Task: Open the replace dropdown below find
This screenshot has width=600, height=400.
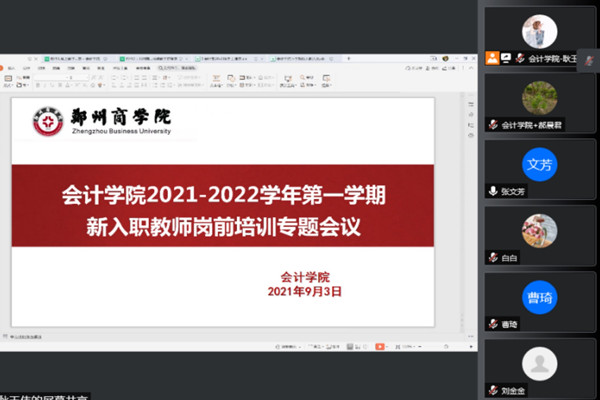Action: [308, 85]
